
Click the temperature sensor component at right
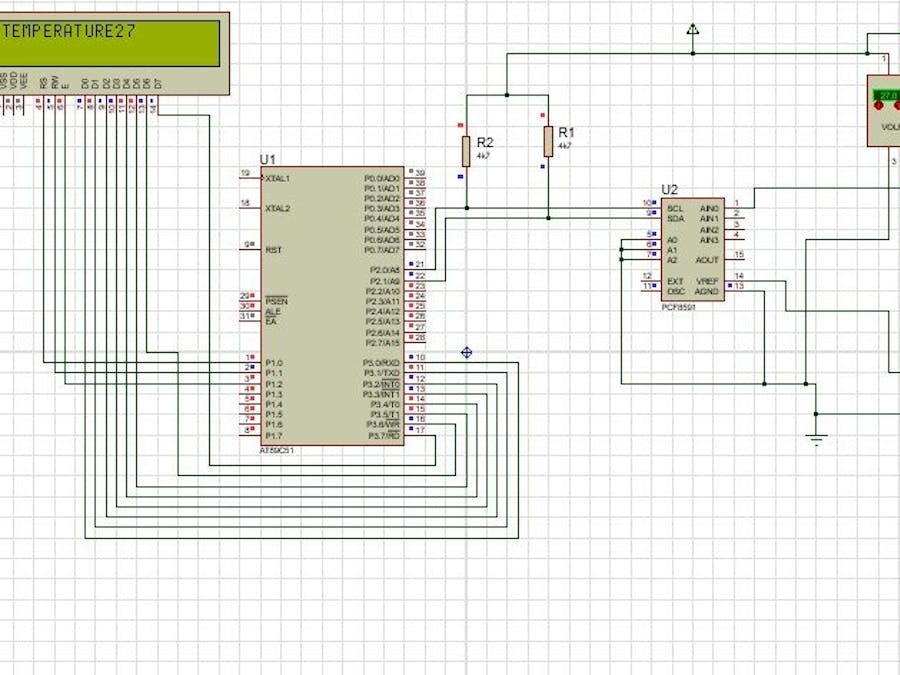(x=884, y=112)
